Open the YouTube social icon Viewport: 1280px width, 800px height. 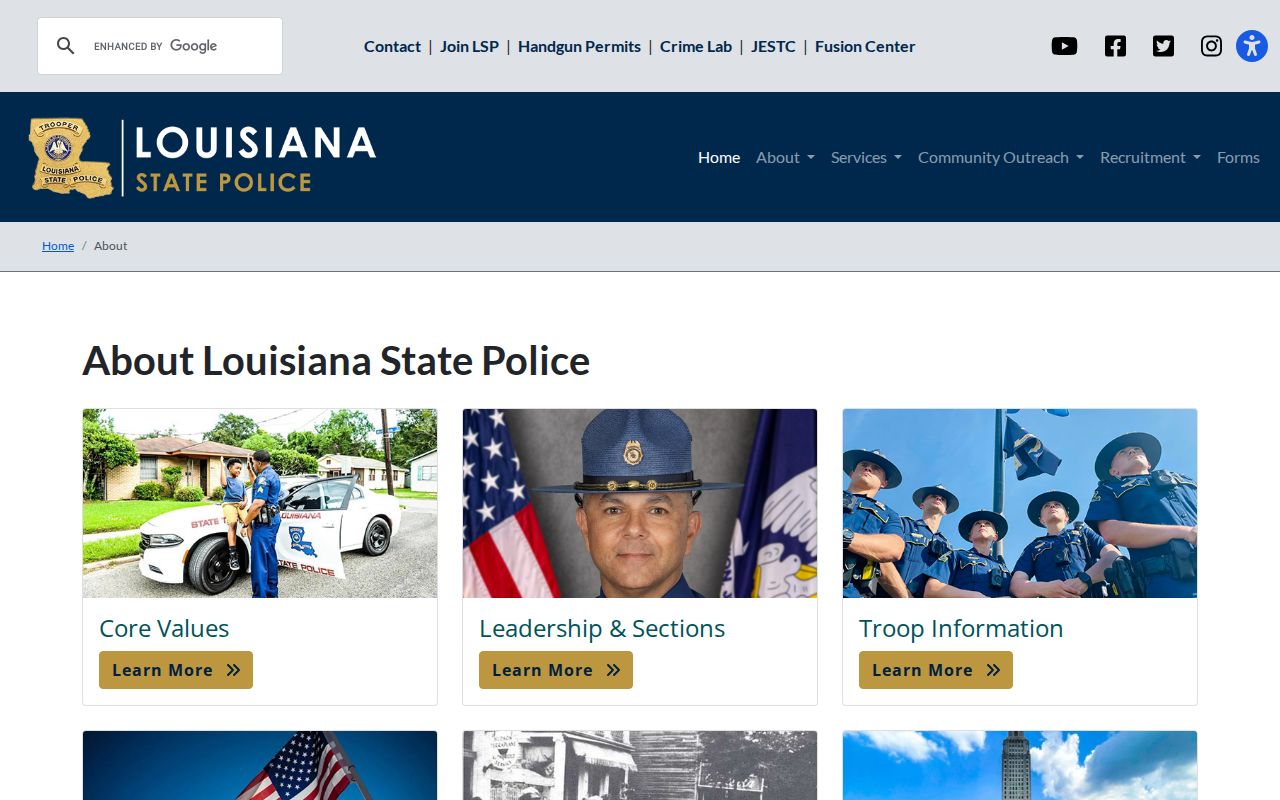coord(1064,46)
